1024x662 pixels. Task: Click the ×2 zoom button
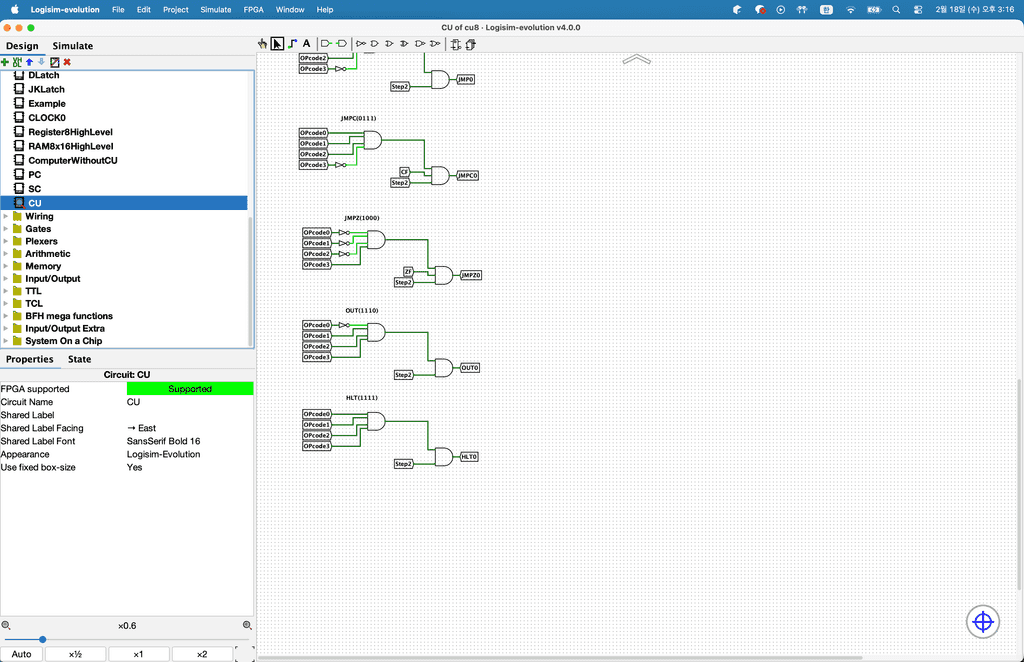point(201,654)
